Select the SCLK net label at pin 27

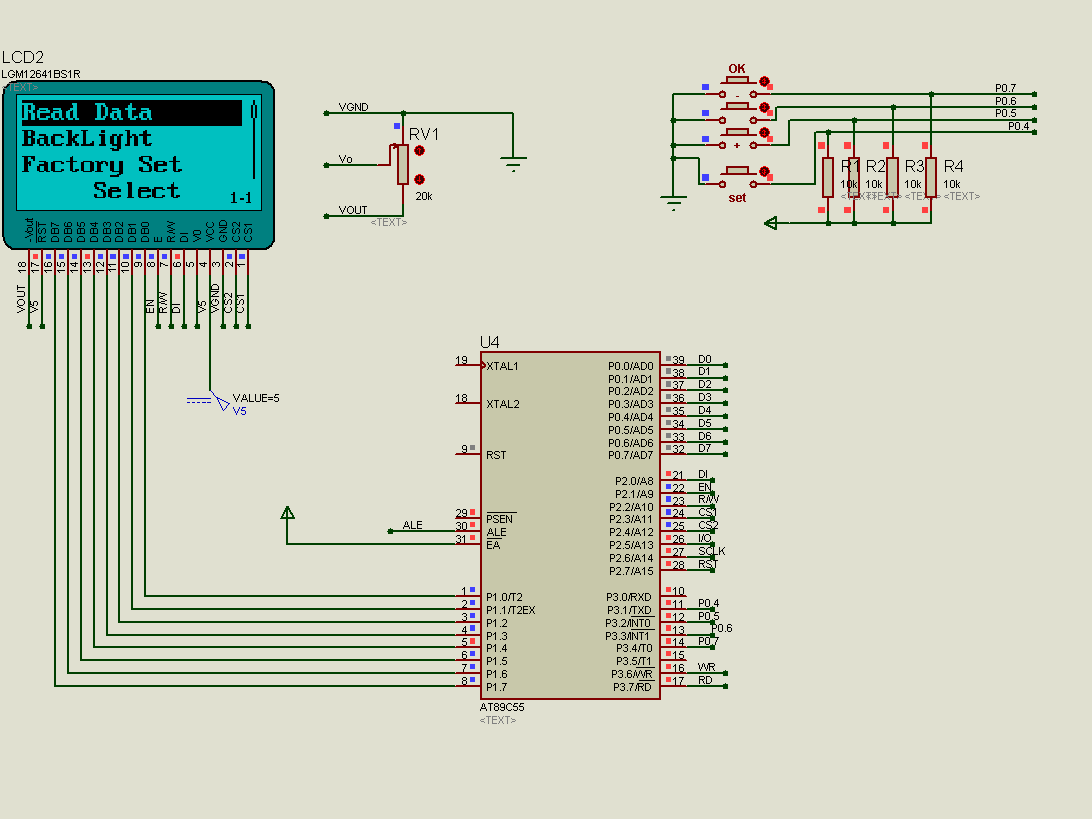click(x=712, y=551)
